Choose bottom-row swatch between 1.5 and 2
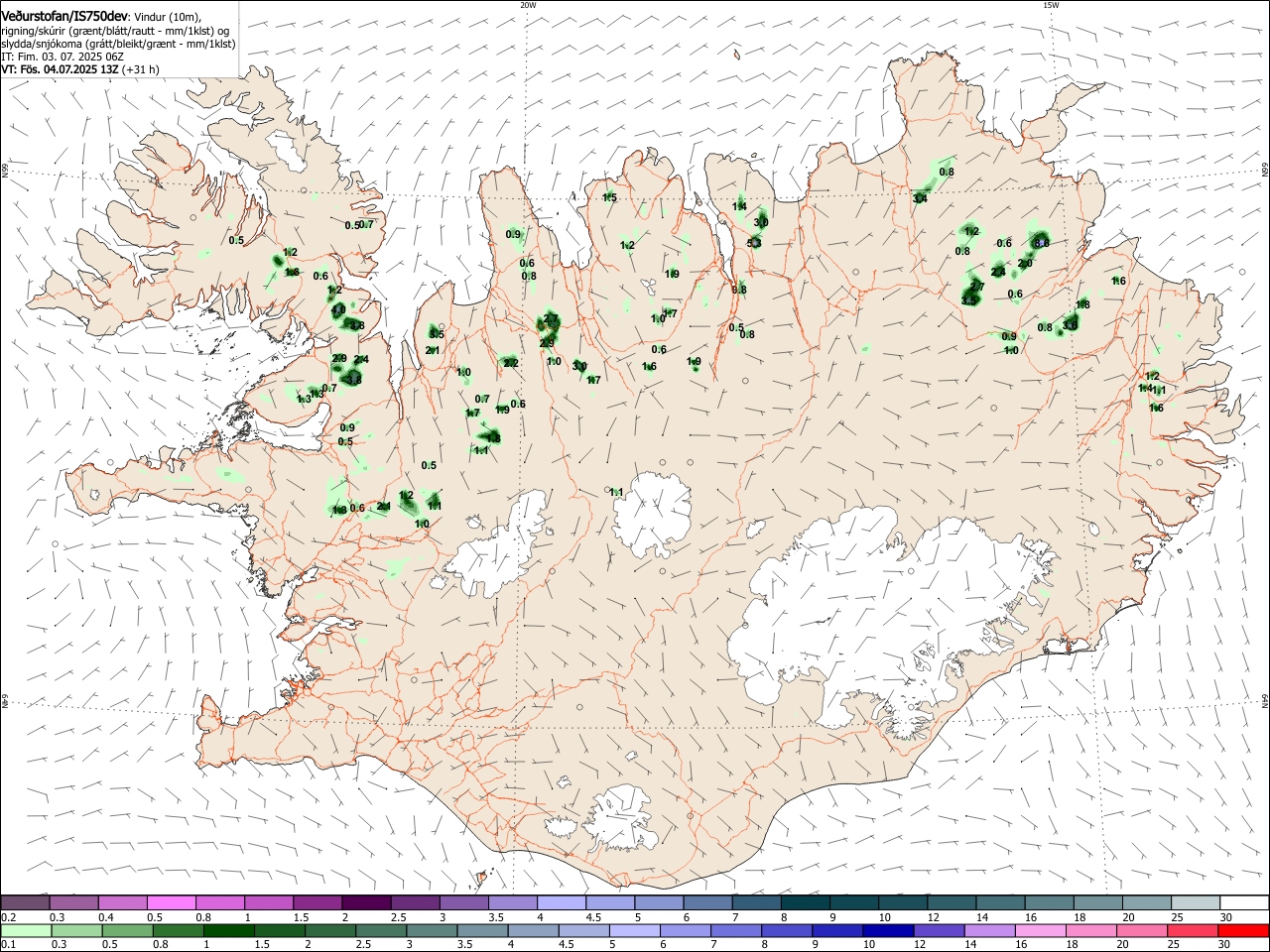 279,930
